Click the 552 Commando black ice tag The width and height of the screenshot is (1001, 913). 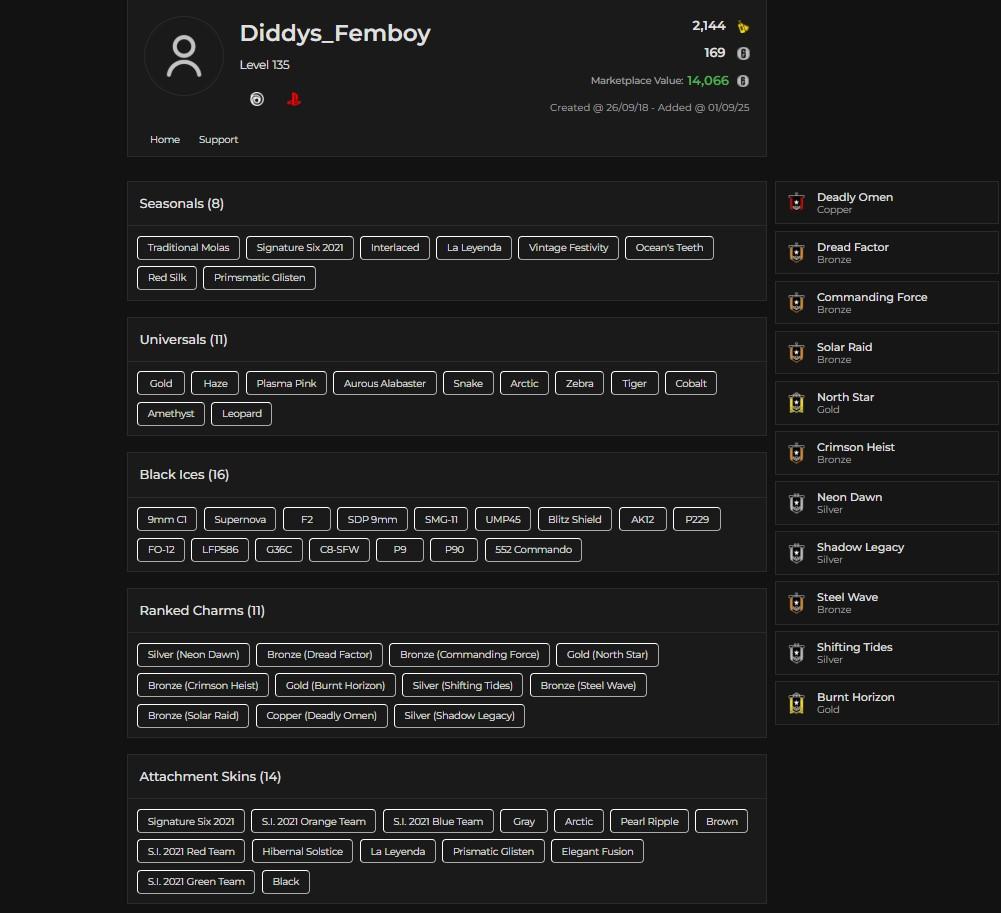point(533,550)
